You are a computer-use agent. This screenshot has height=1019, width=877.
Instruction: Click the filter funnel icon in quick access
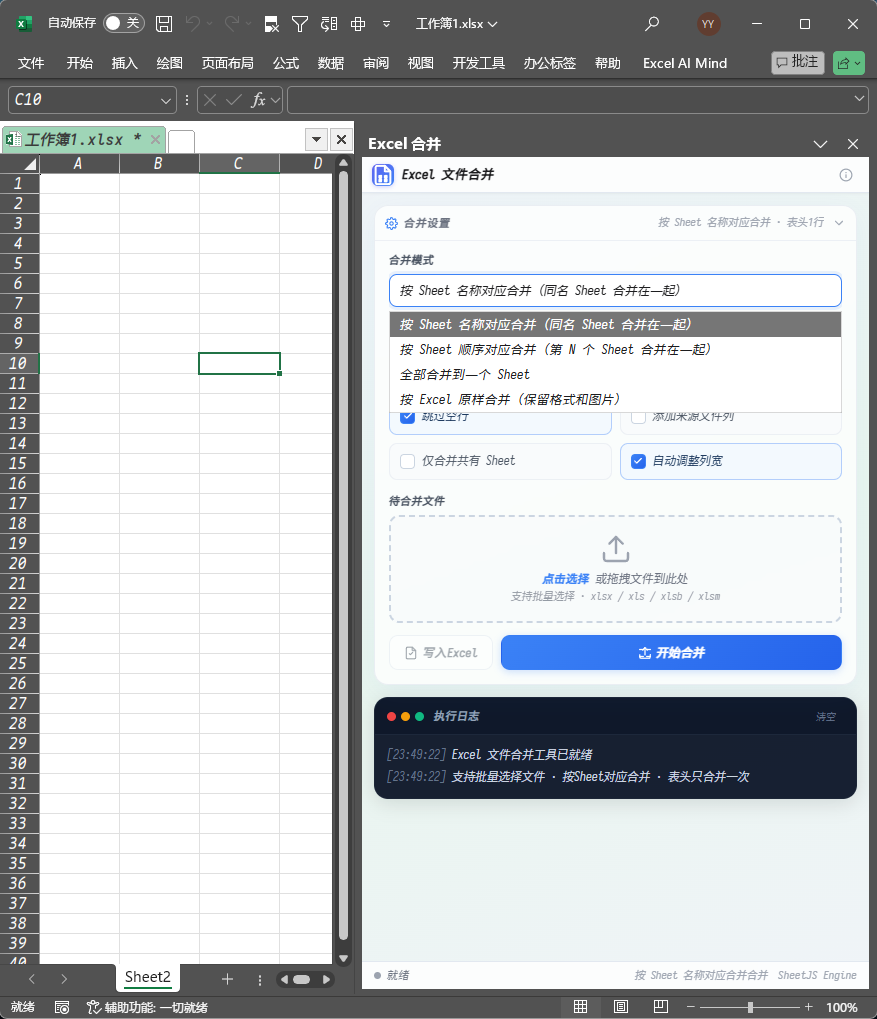point(300,24)
